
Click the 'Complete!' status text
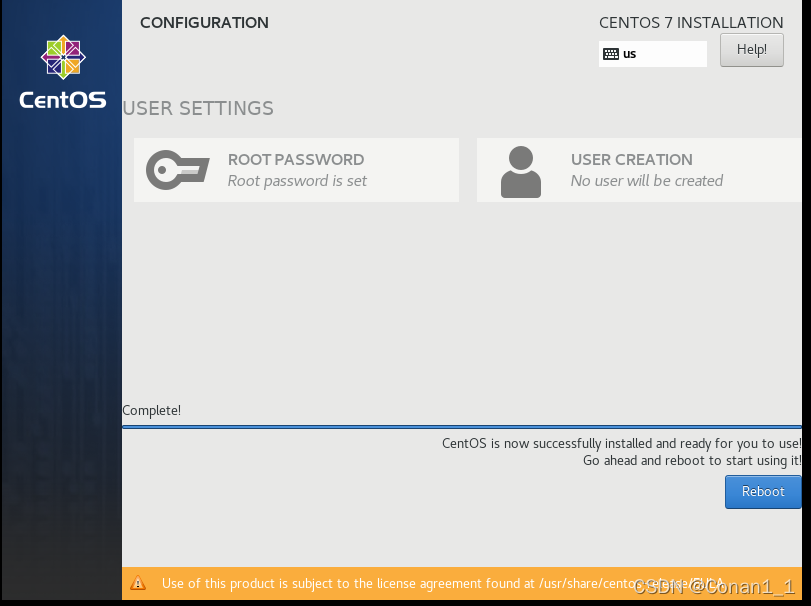click(x=152, y=411)
